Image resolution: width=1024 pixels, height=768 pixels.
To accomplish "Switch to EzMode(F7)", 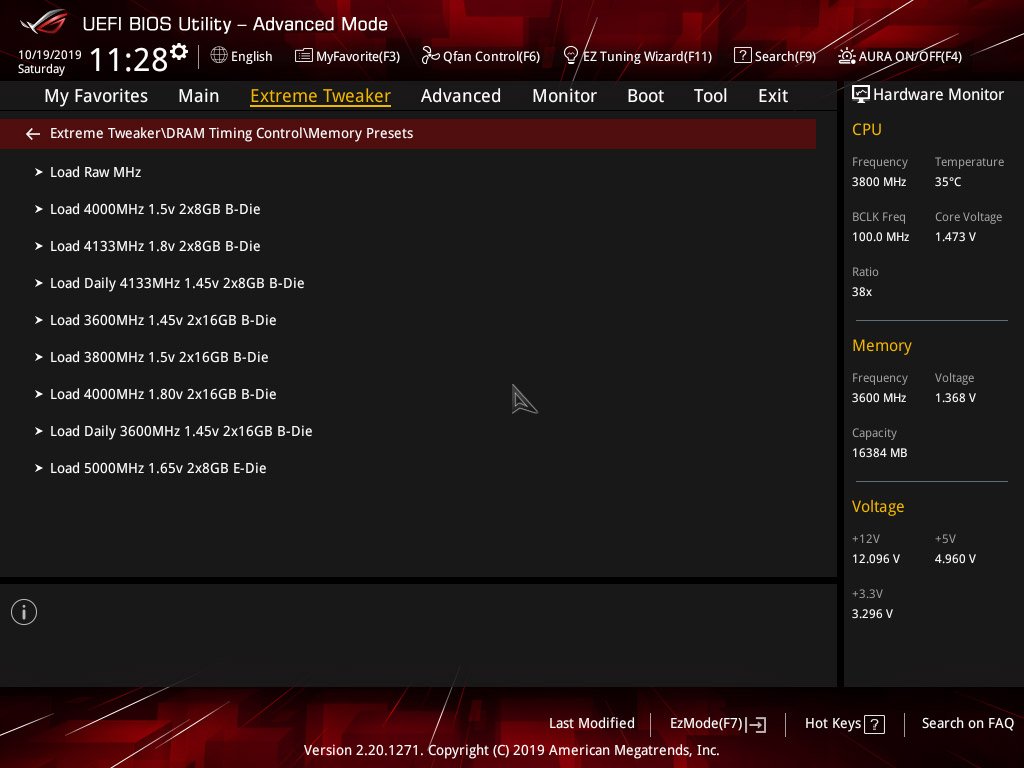I will point(706,724).
